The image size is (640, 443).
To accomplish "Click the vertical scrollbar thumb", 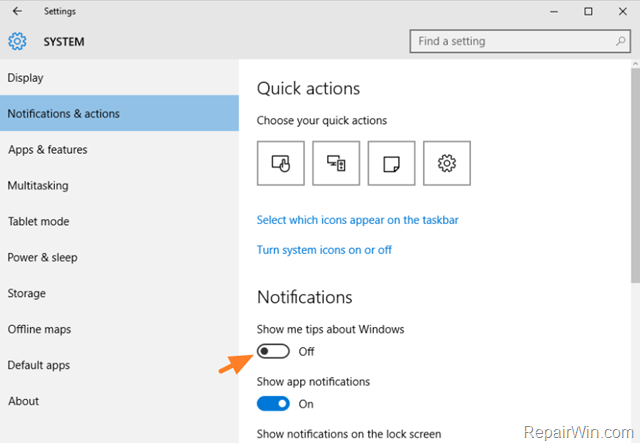I will click(636, 176).
